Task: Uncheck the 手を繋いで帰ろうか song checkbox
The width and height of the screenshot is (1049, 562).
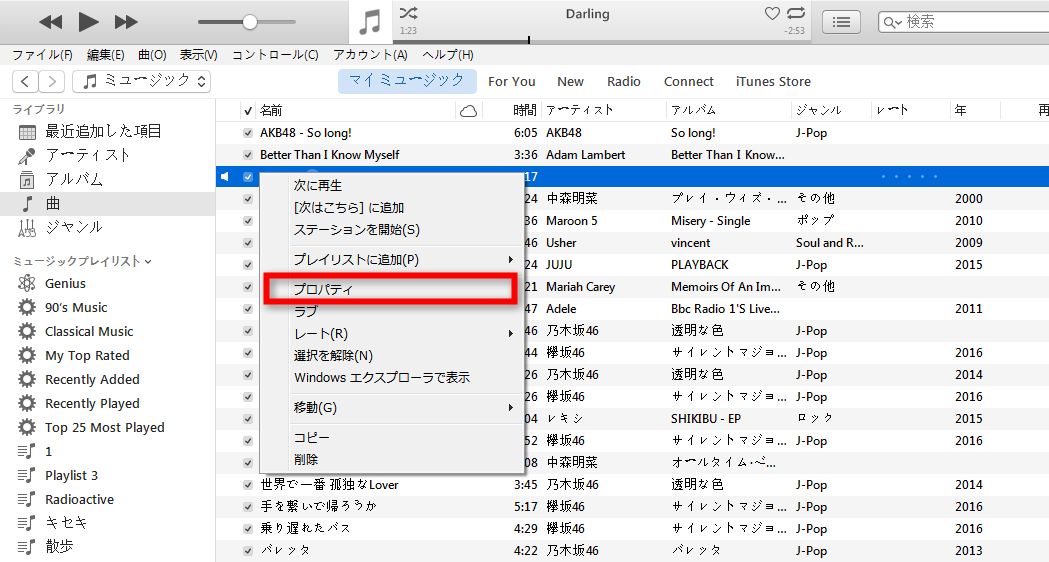Action: click(x=248, y=507)
